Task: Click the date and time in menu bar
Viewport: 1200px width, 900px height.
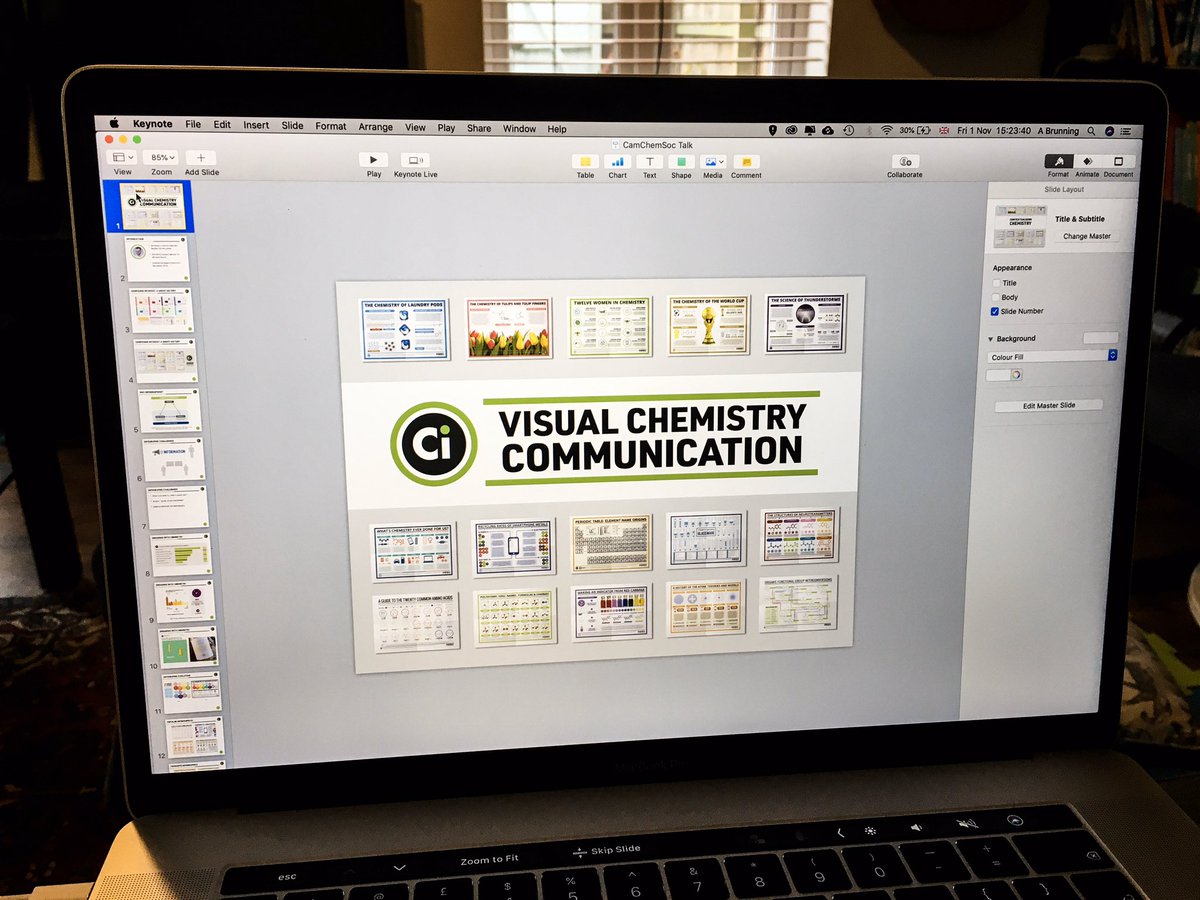Action: click(x=993, y=131)
